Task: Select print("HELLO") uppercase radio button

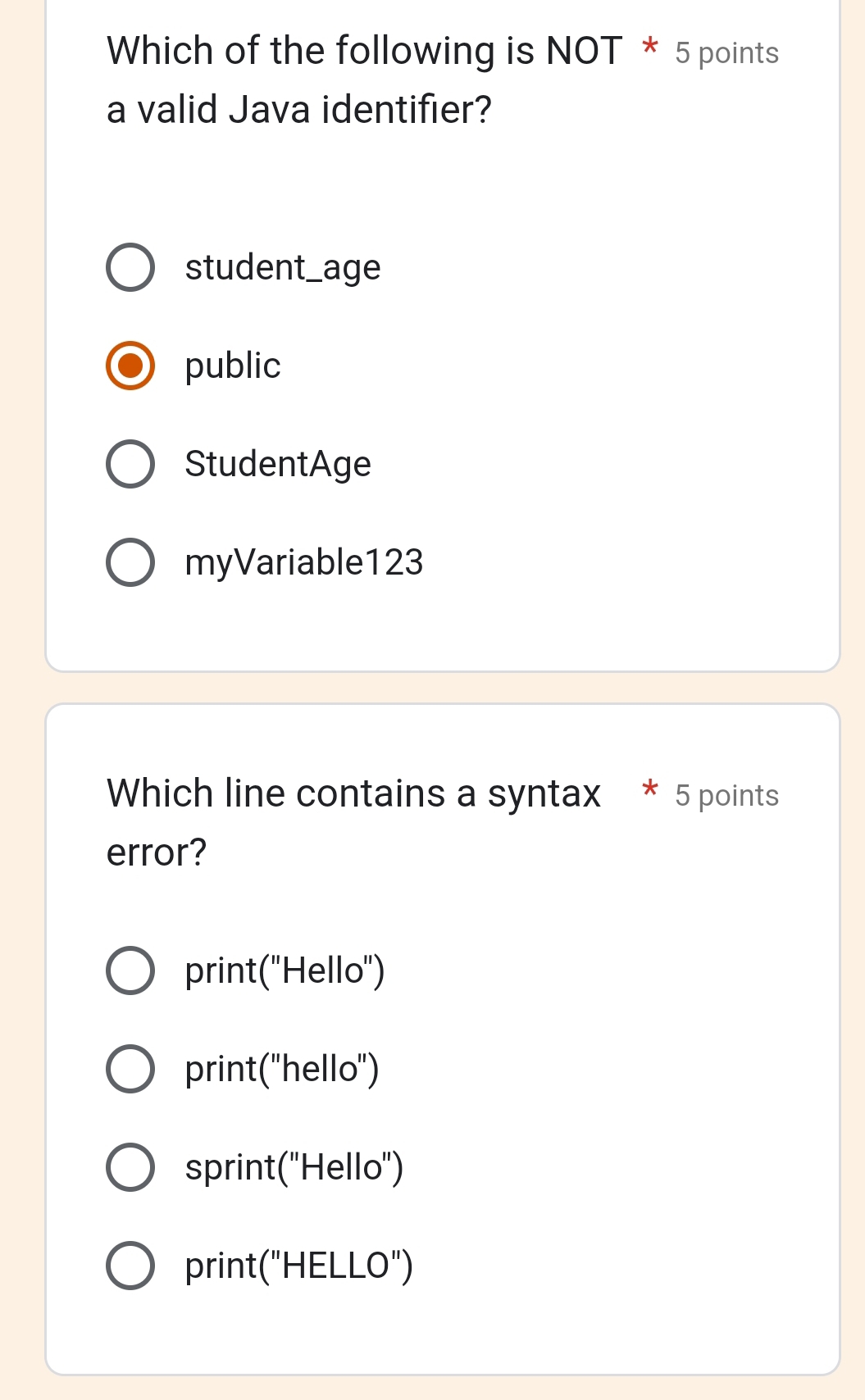Action: (130, 1266)
